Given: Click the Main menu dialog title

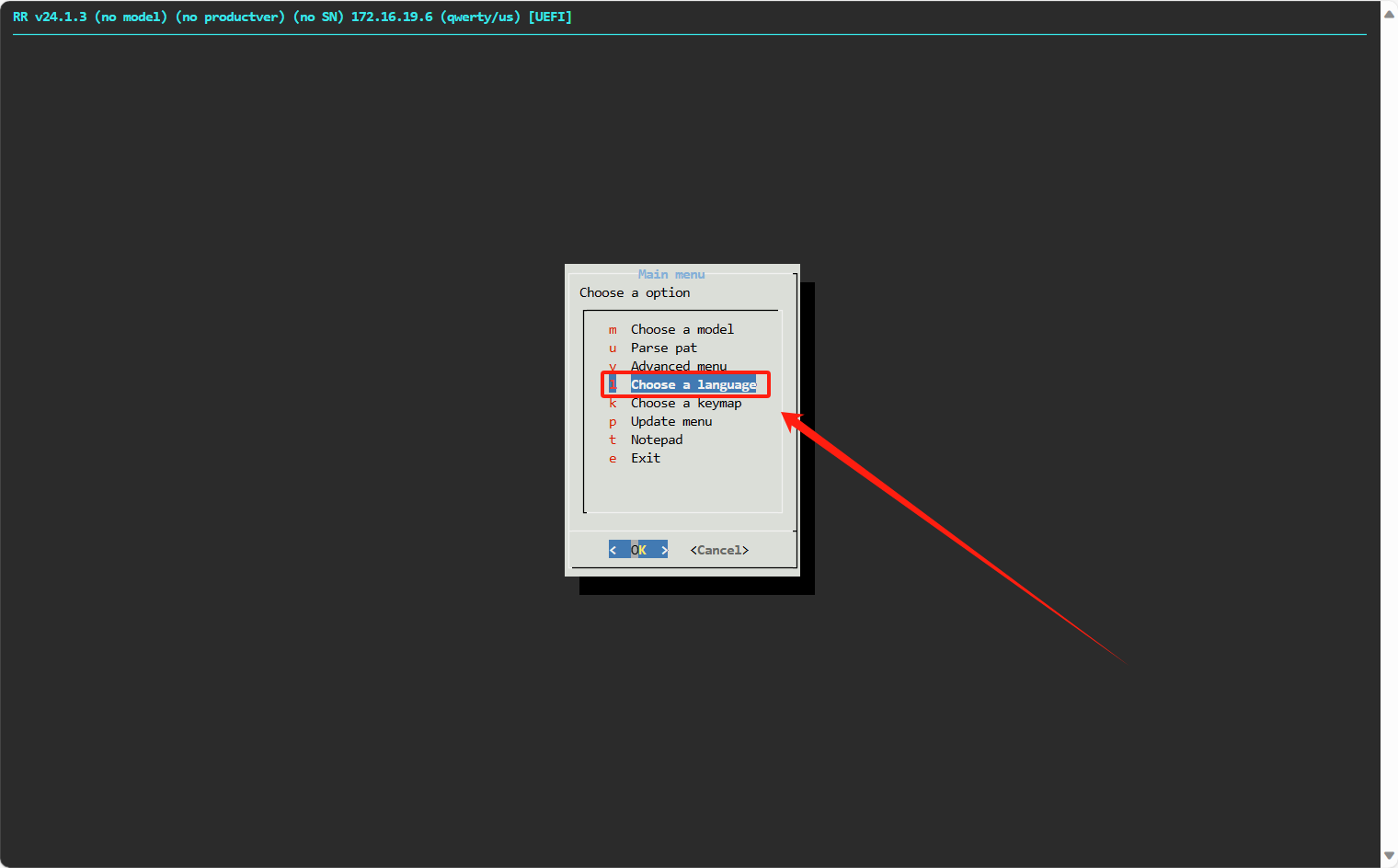Looking at the screenshot, I should [671, 274].
